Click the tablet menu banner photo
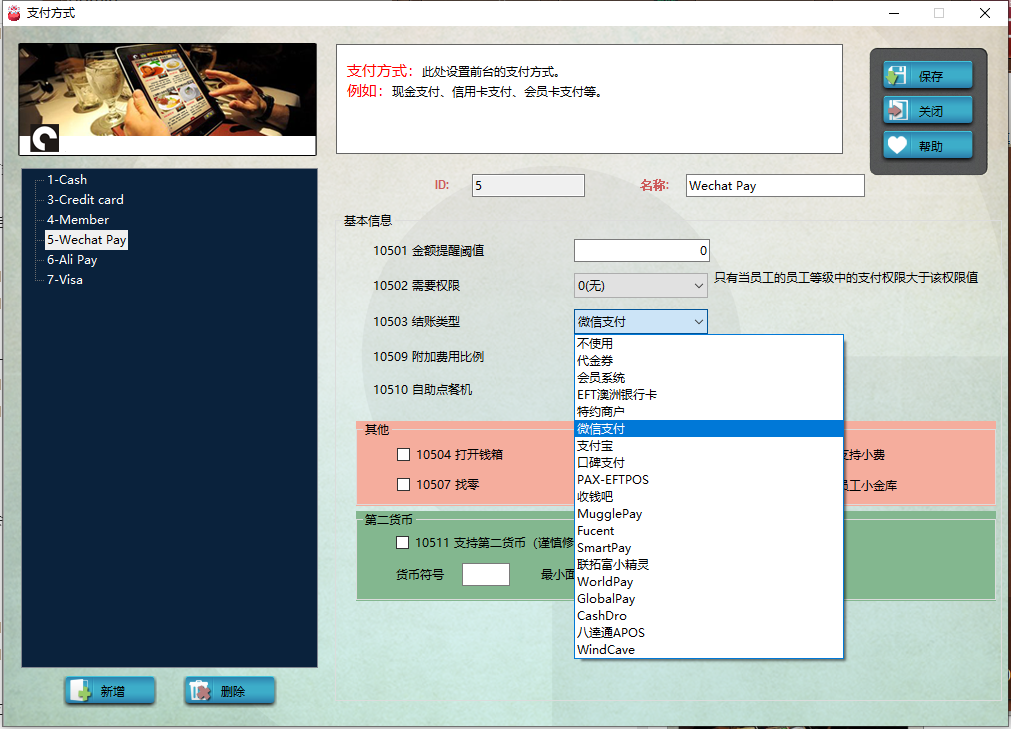The height and width of the screenshot is (729, 1011). 168,99
